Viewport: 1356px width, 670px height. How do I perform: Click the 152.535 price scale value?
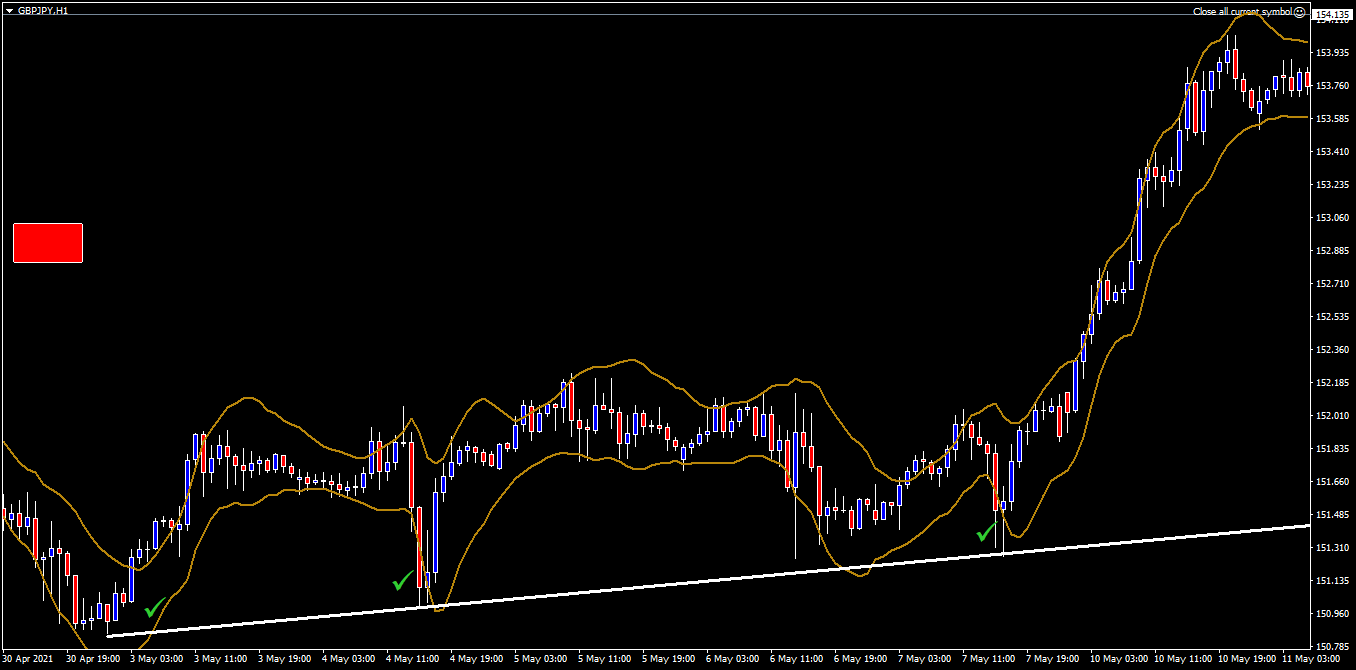(1333, 316)
